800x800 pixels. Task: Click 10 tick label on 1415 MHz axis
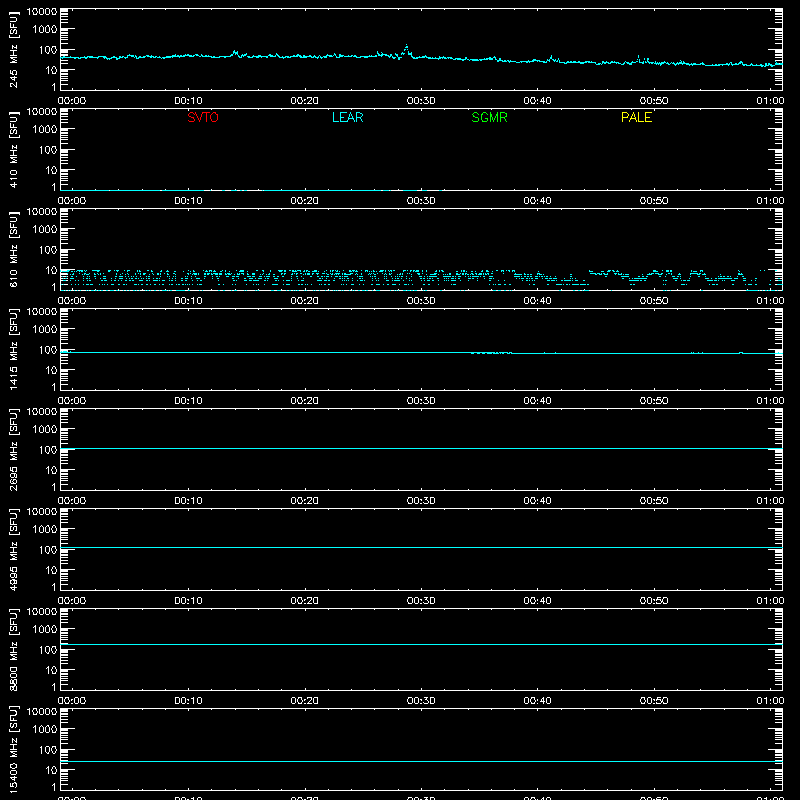[x=51, y=370]
